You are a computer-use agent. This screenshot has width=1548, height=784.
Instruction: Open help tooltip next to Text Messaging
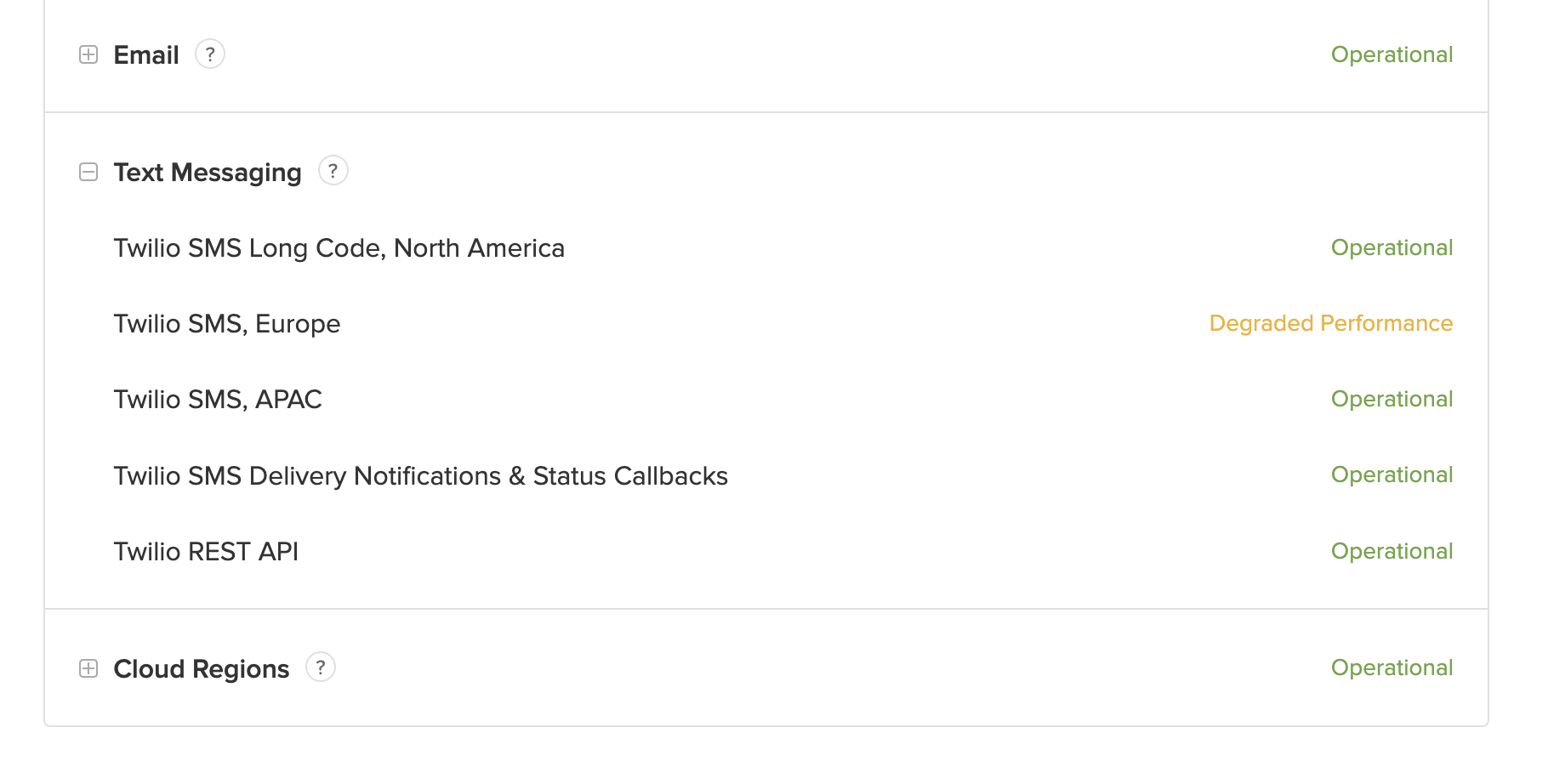333,171
